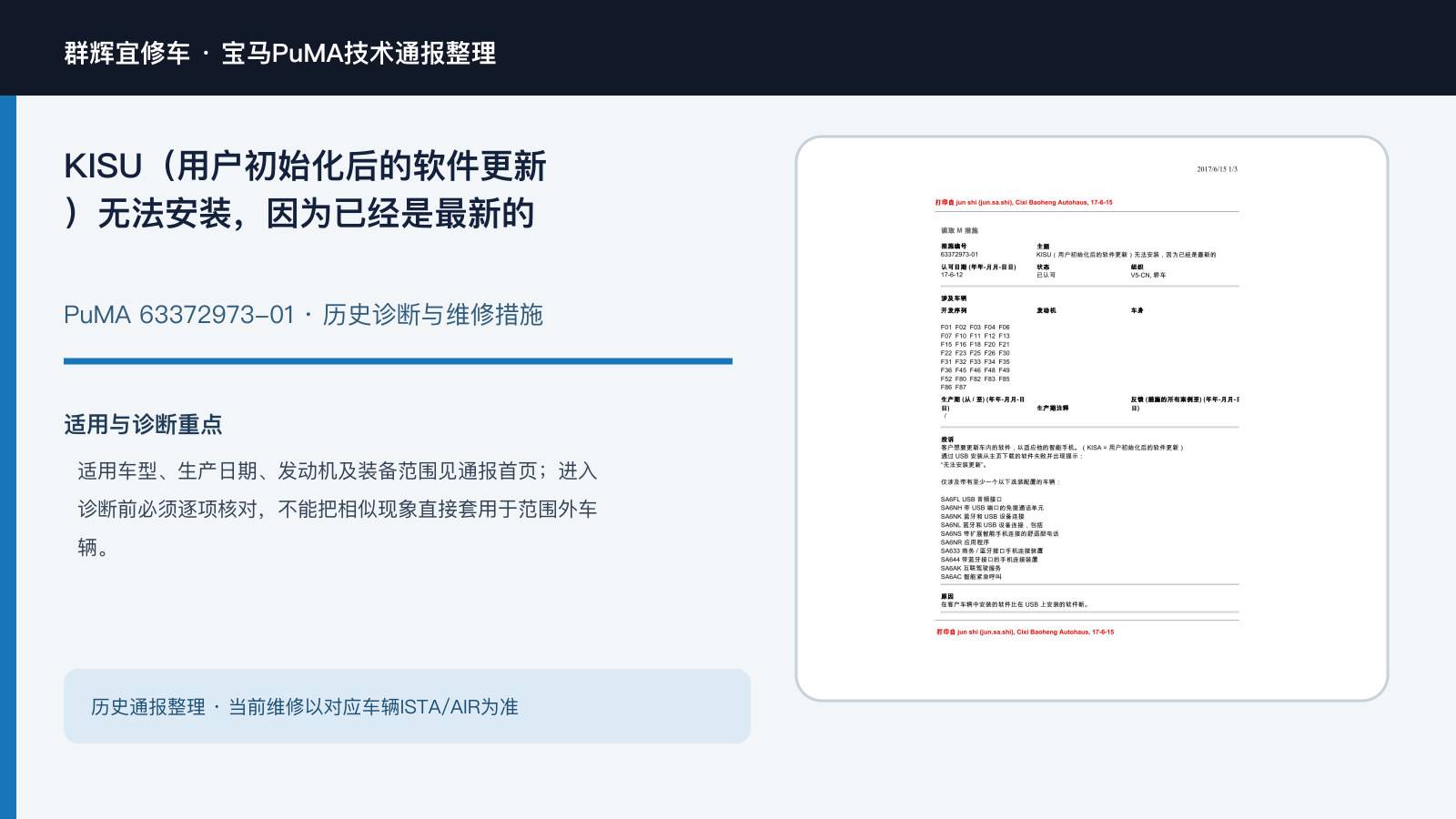Click the 历史通报整理 footer note box
The height and width of the screenshot is (819, 1456).
(407, 706)
